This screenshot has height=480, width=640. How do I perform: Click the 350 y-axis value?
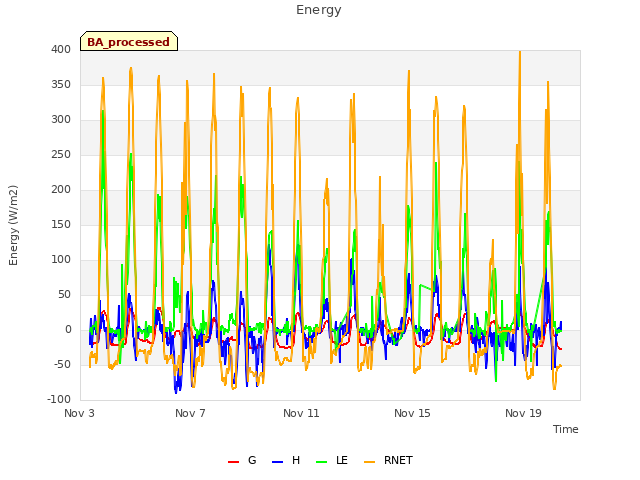coord(61,84)
